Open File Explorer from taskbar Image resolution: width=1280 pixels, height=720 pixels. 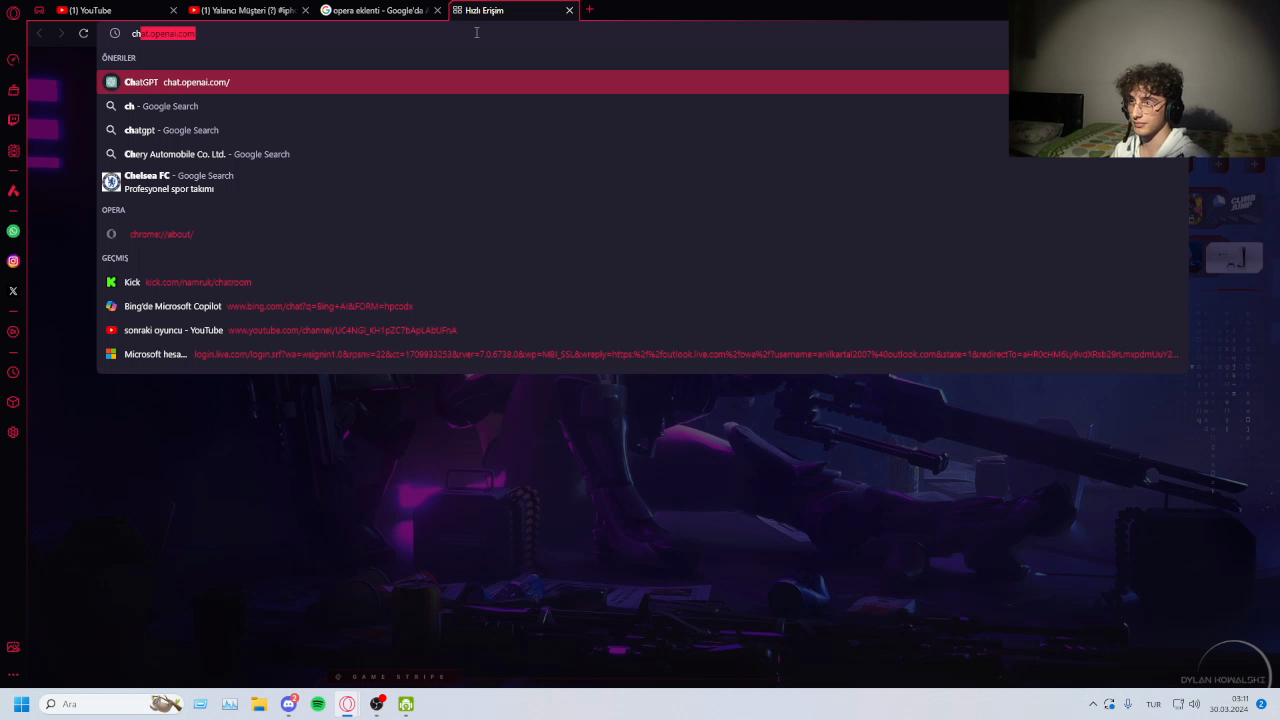[259, 704]
